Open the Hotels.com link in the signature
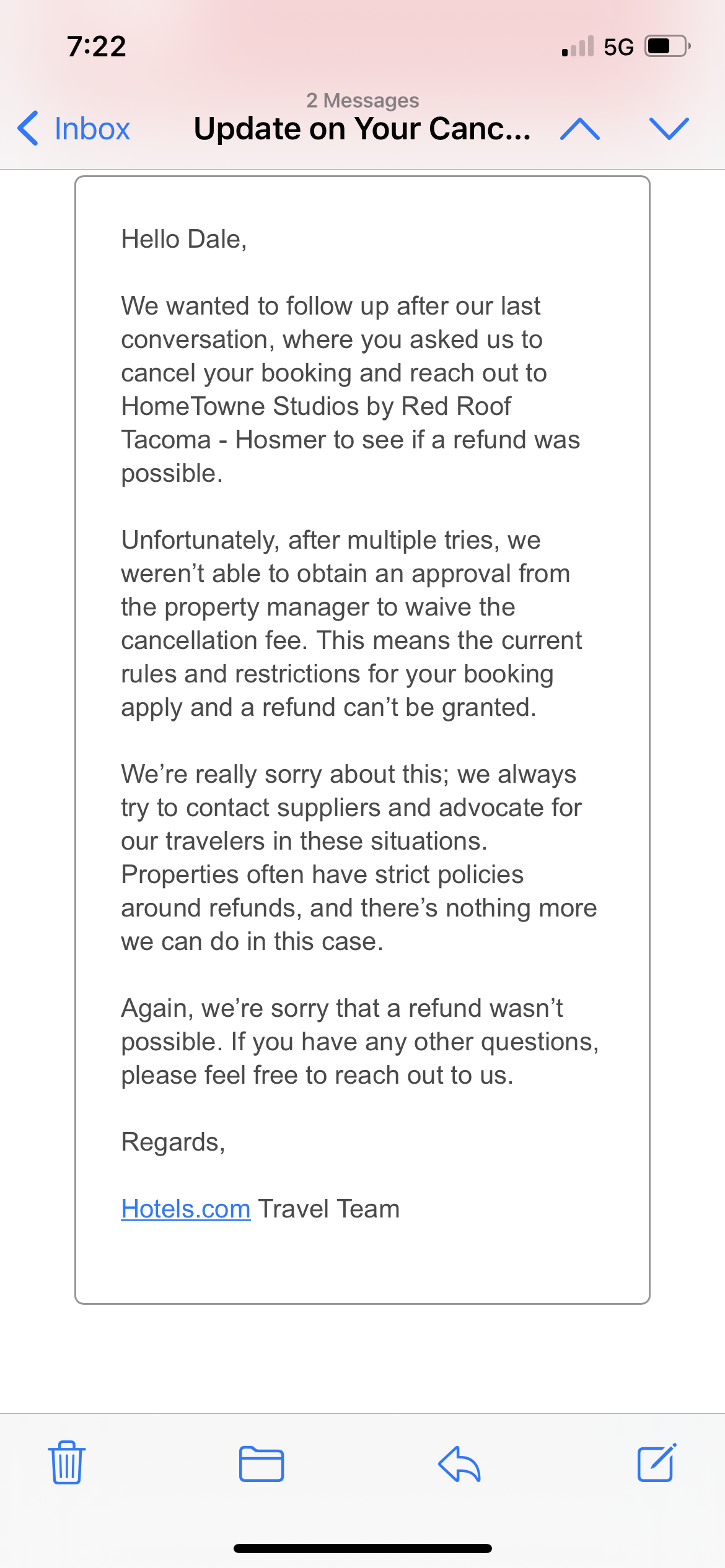The width and height of the screenshot is (725, 1568). click(x=185, y=1208)
